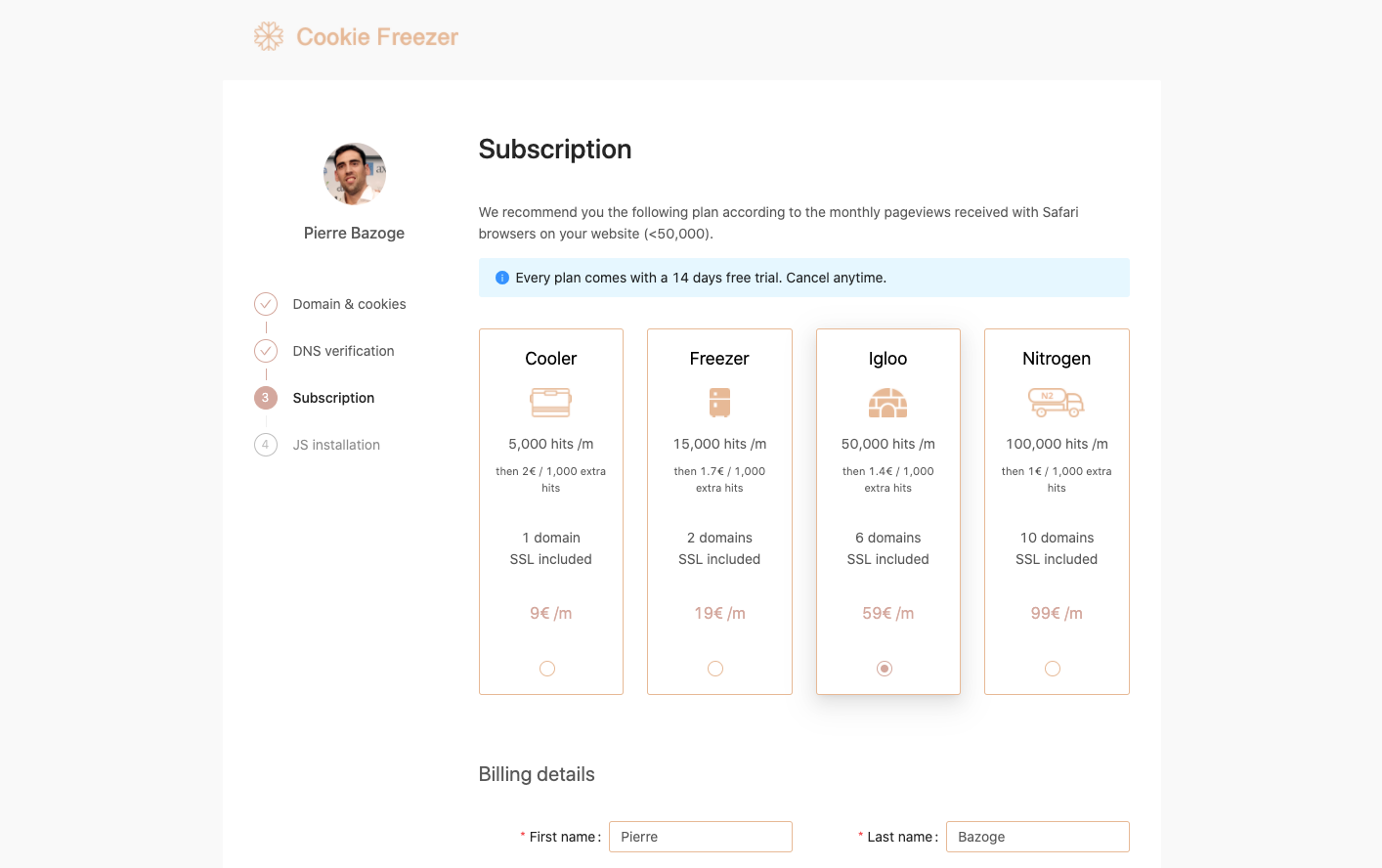Click the Domain & cookies checkmark icon
This screenshot has height=868, width=1382.
tap(266, 304)
